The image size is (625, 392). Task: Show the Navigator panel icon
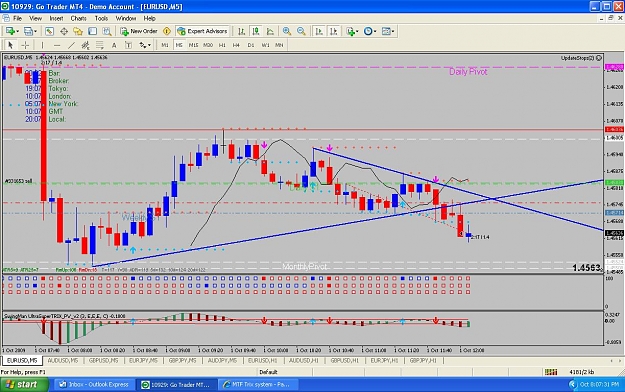click(78, 31)
